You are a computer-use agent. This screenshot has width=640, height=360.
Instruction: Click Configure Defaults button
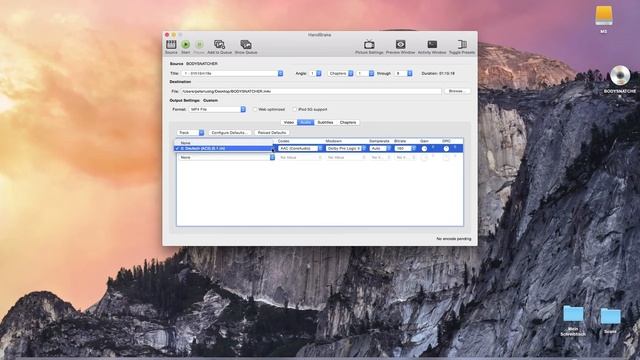[229, 133]
